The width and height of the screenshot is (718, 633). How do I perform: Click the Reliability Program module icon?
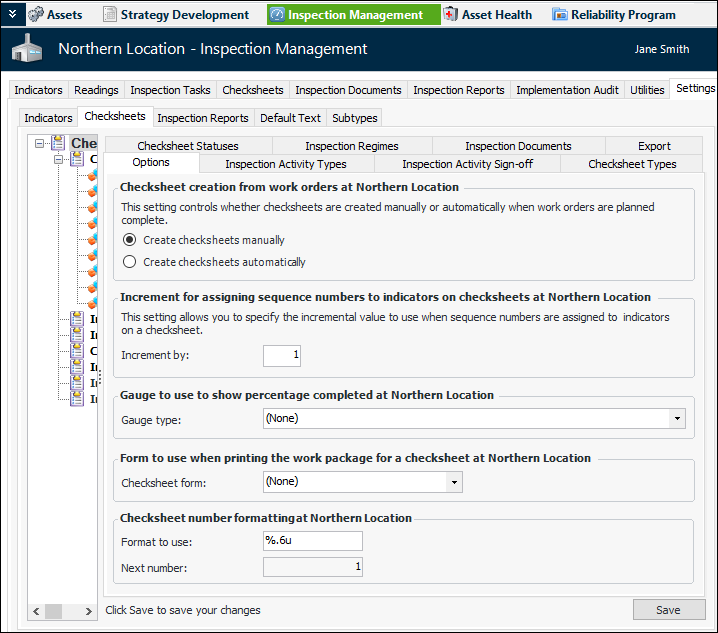point(559,15)
